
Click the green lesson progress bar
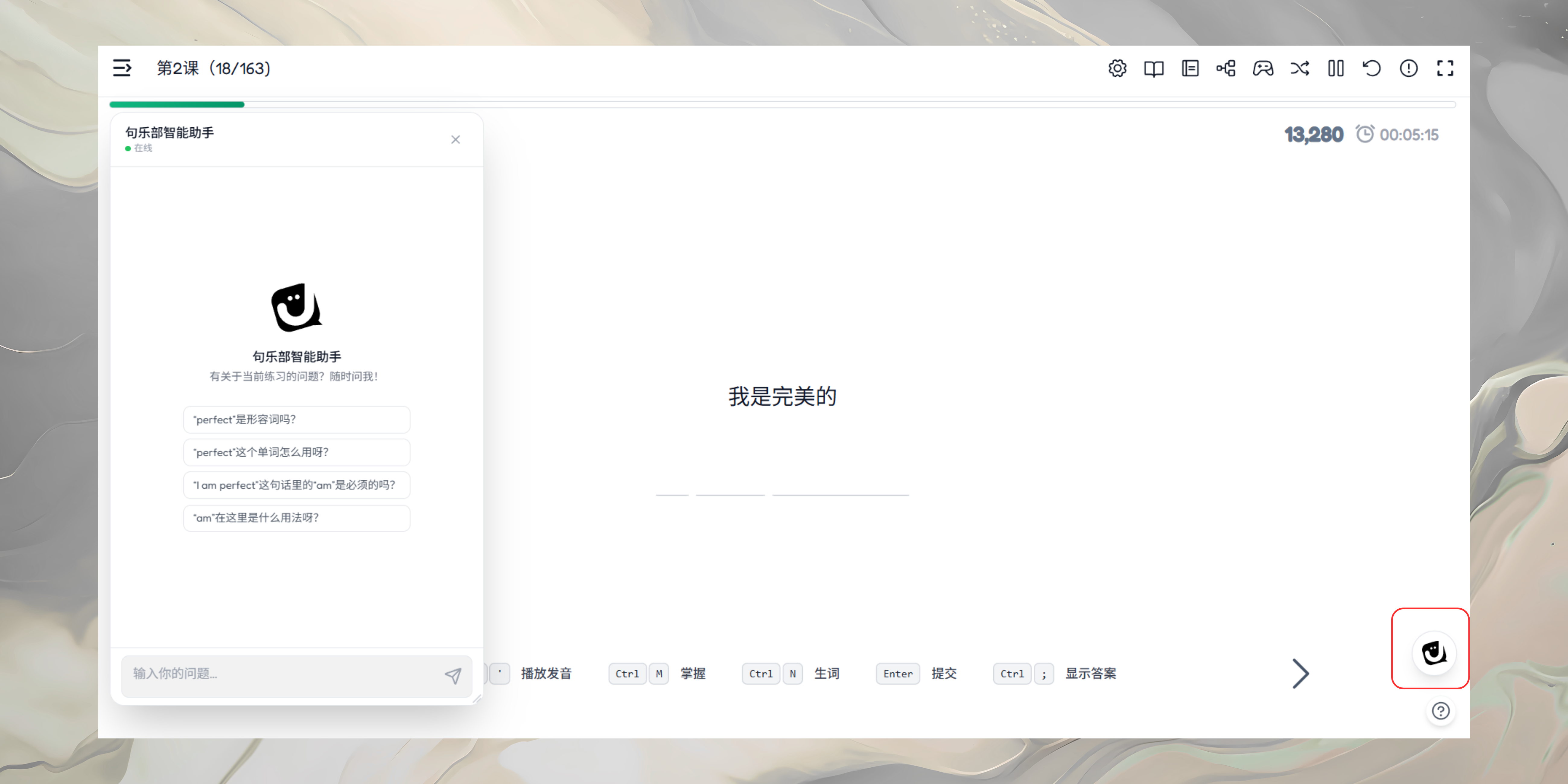(177, 105)
